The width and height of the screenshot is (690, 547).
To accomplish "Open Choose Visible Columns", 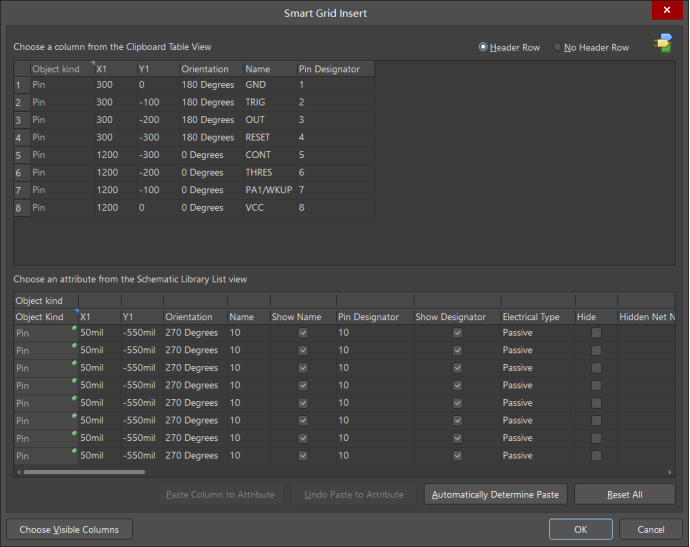I will (69, 529).
